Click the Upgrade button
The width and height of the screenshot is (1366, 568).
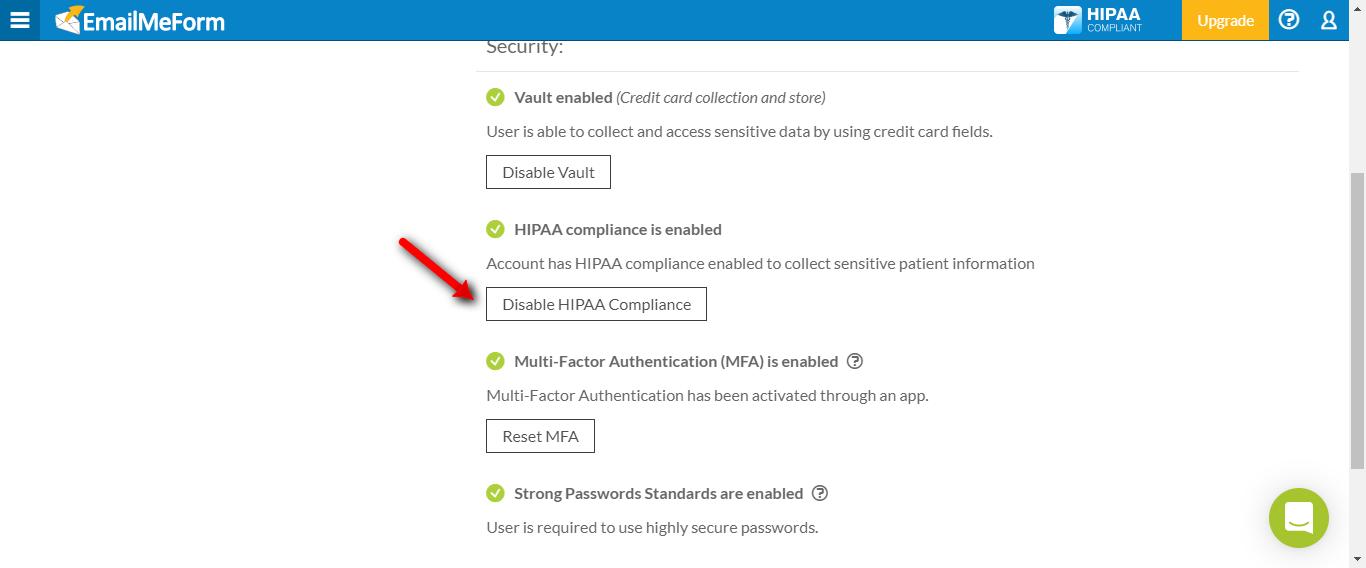1225,20
